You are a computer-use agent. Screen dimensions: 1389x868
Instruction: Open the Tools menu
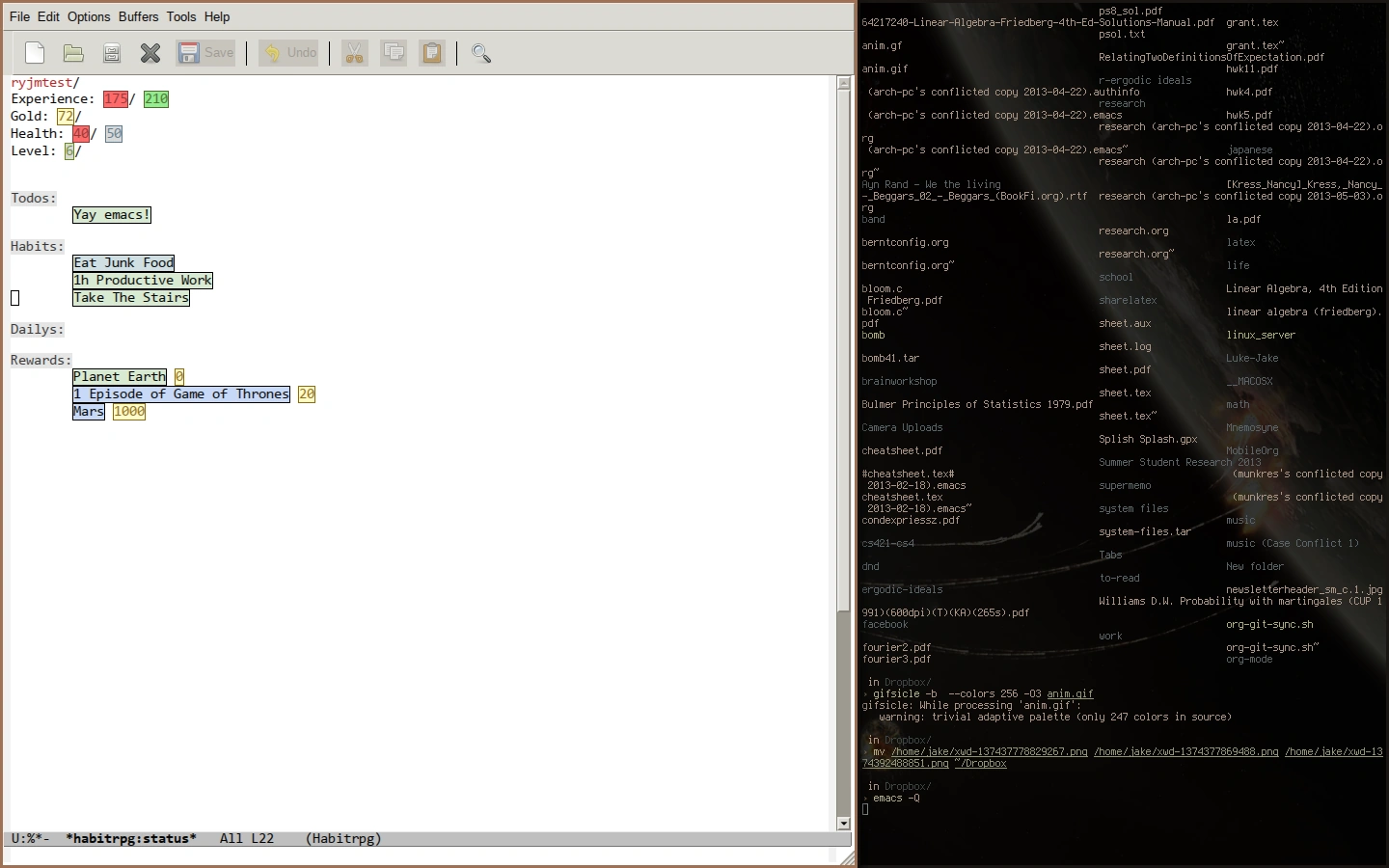click(181, 16)
